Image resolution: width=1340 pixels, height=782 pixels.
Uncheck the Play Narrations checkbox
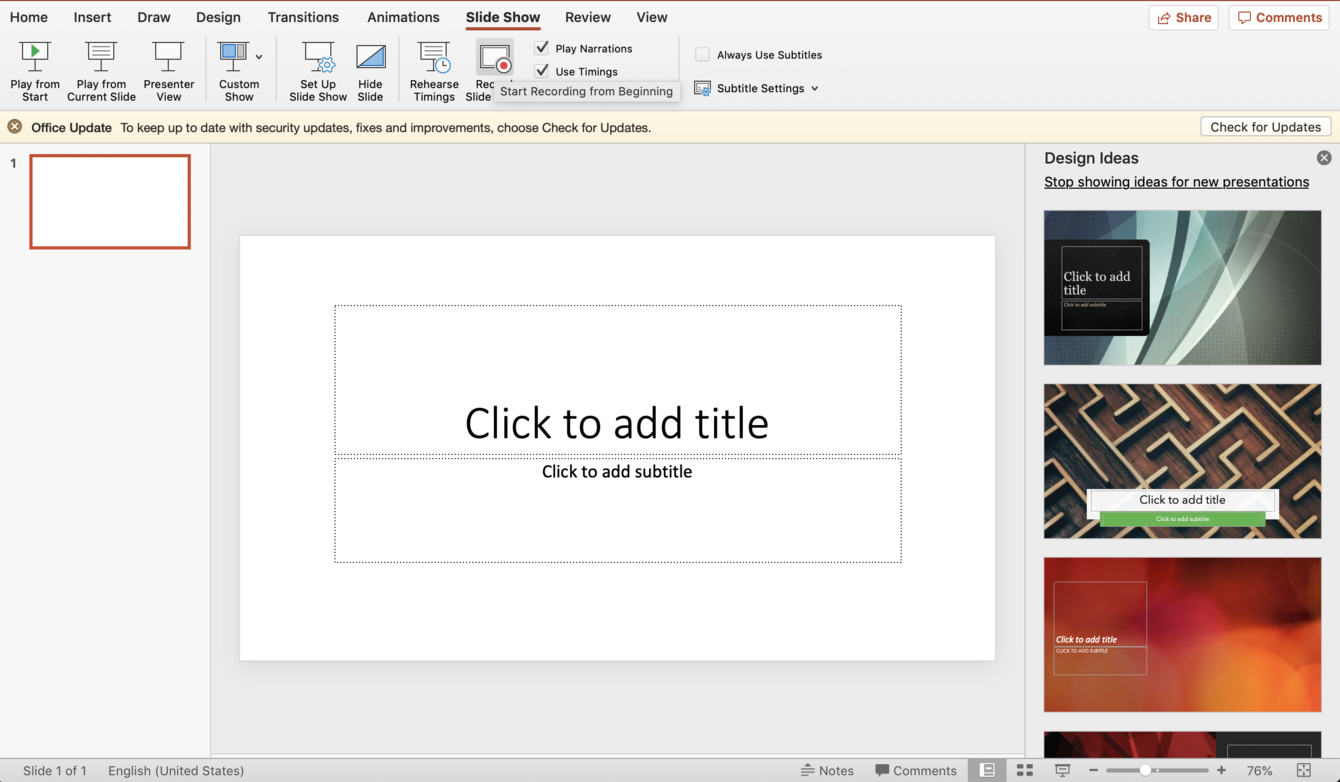click(542, 48)
